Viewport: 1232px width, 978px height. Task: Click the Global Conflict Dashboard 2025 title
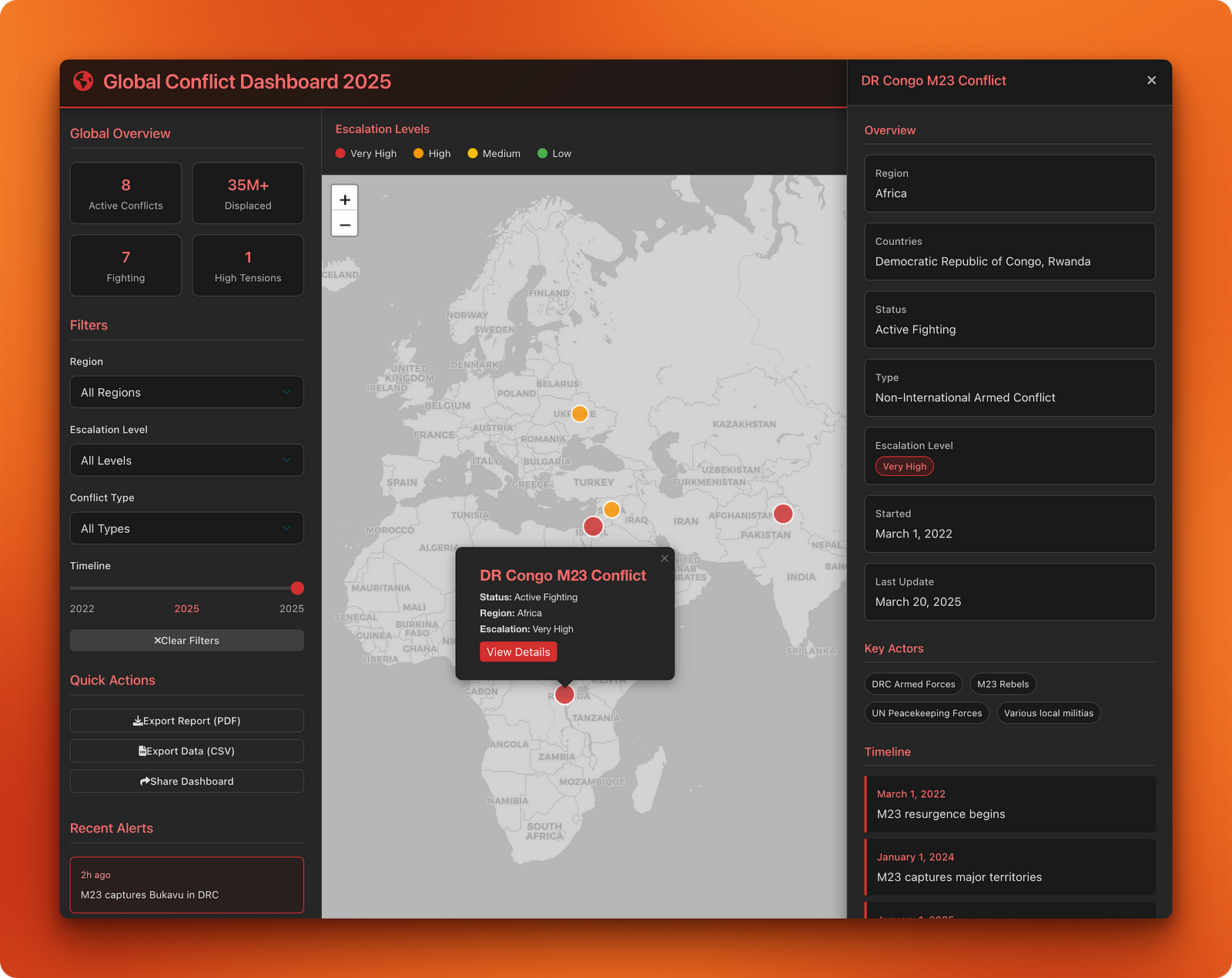(x=247, y=82)
